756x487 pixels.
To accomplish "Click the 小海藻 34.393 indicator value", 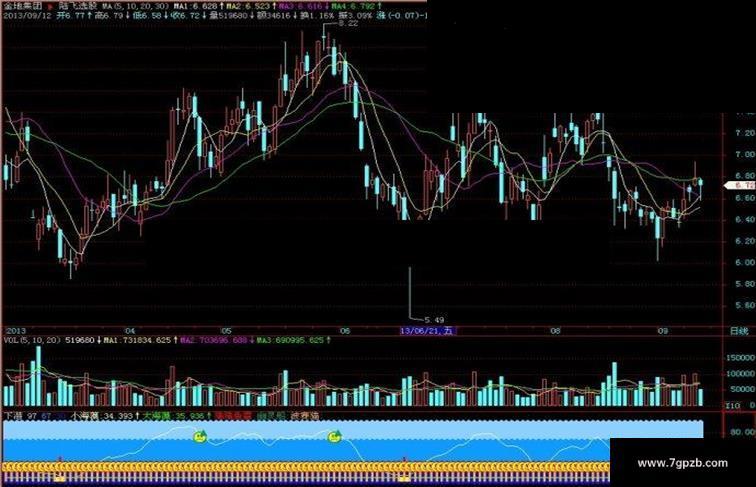I will [x=101, y=416].
